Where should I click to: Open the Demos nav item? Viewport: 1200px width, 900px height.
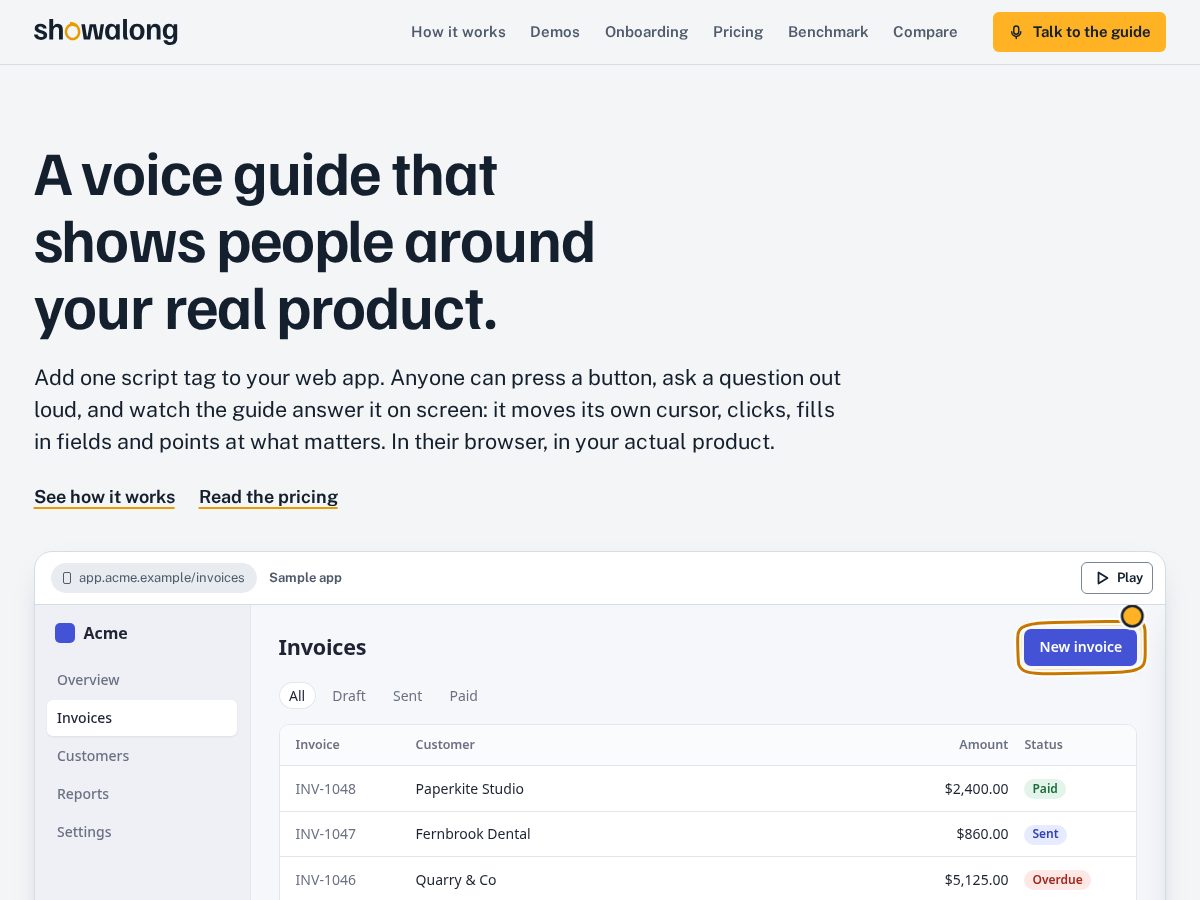pos(555,32)
